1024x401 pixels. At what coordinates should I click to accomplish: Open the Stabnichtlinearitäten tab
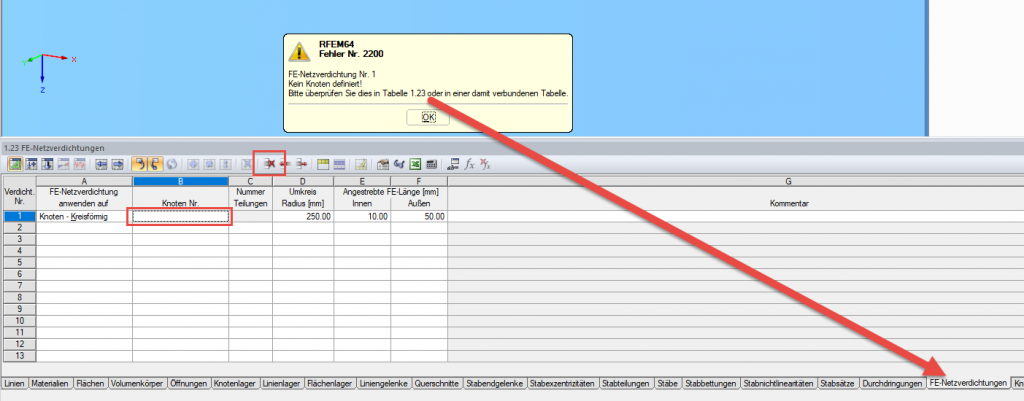[x=779, y=383]
